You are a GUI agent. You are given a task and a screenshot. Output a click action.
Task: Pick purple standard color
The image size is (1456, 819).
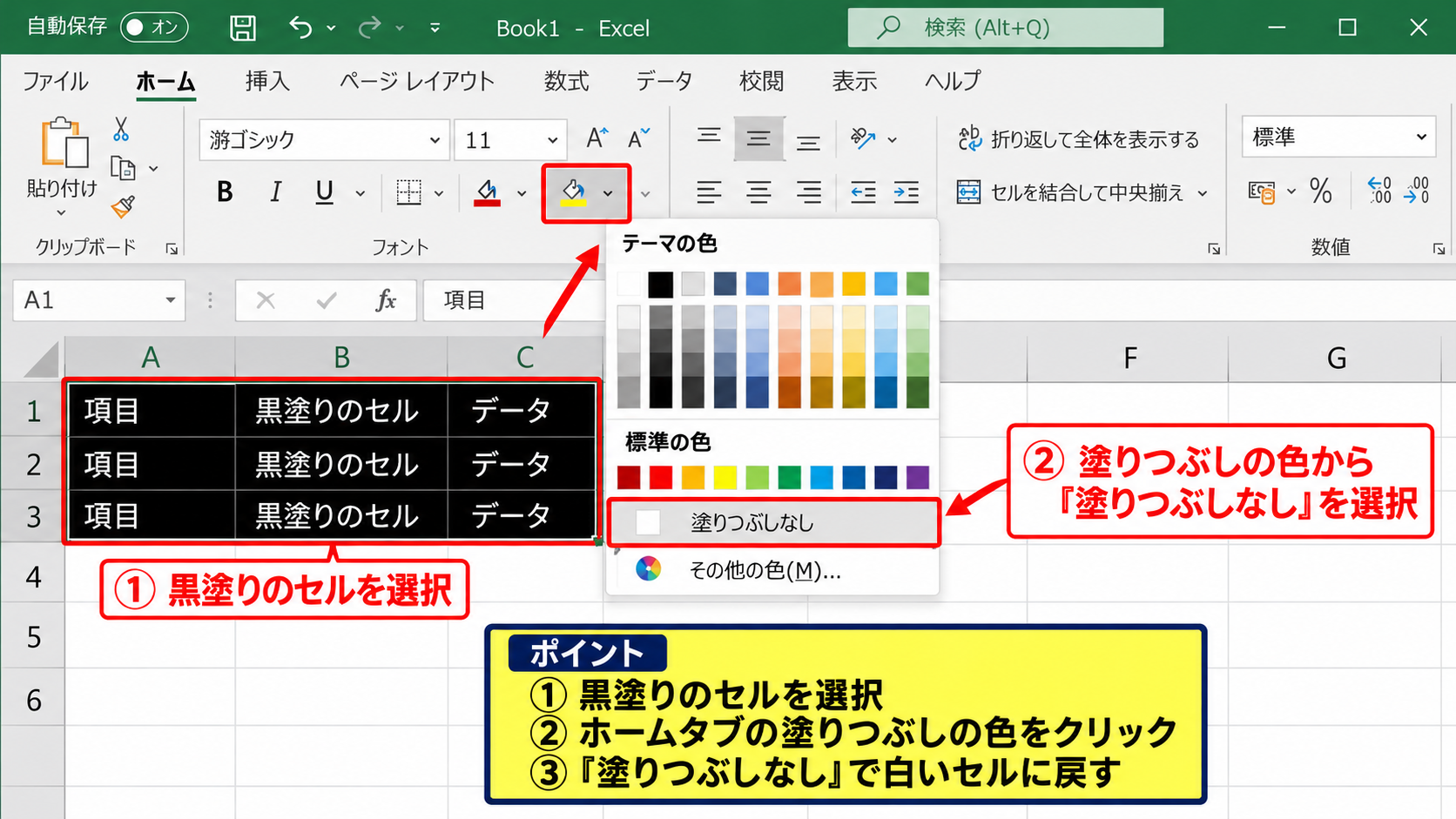918,477
